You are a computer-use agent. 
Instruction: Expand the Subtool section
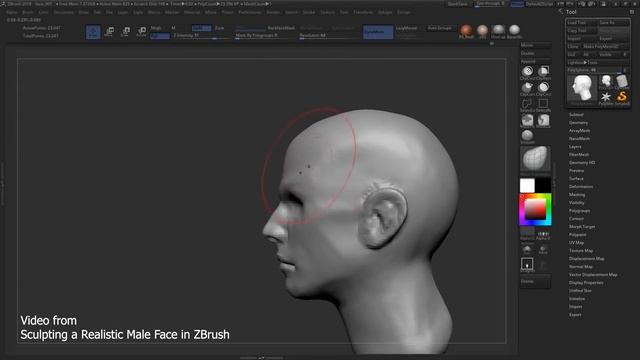(x=576, y=115)
